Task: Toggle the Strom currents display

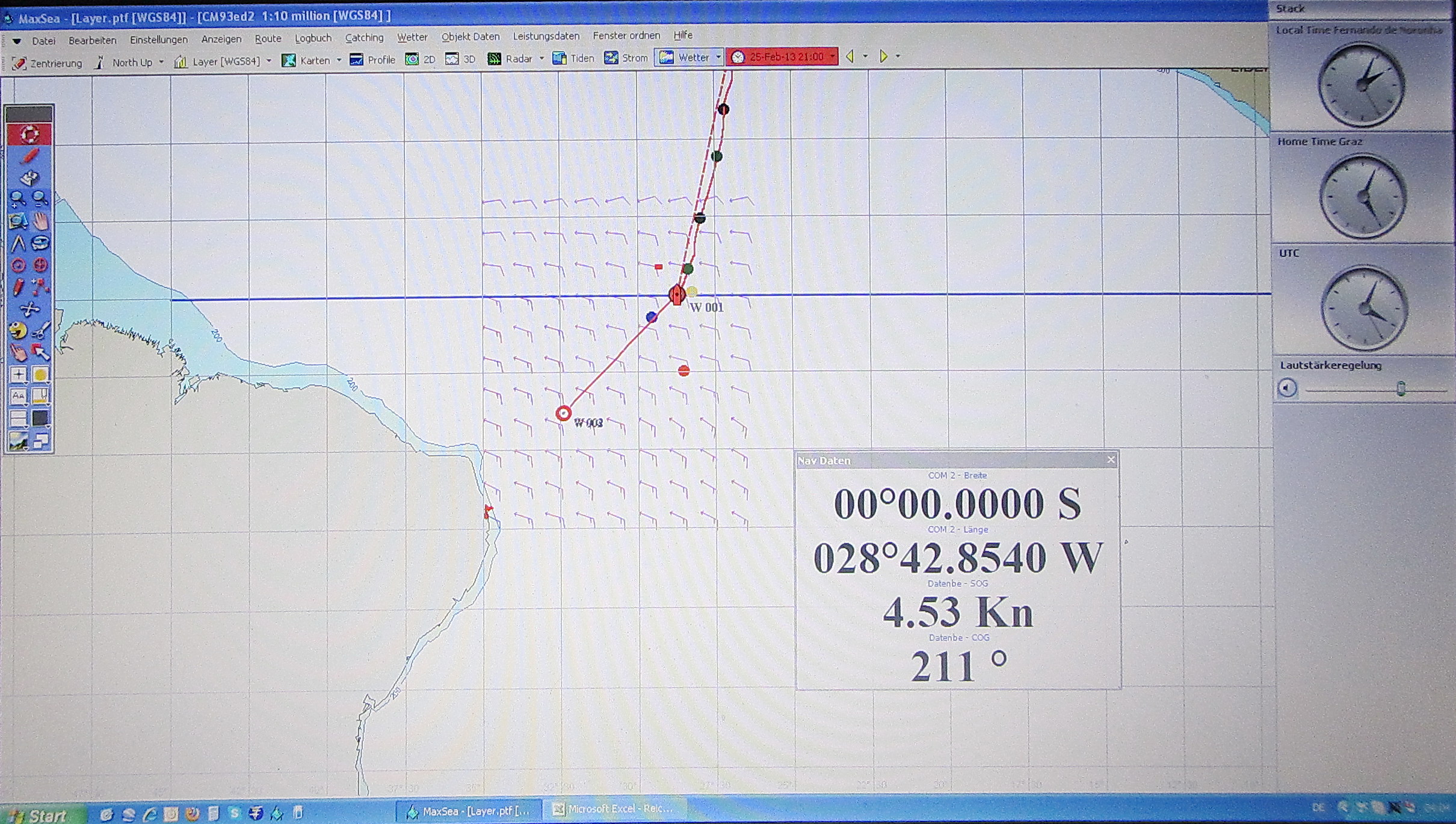Action: (626, 58)
